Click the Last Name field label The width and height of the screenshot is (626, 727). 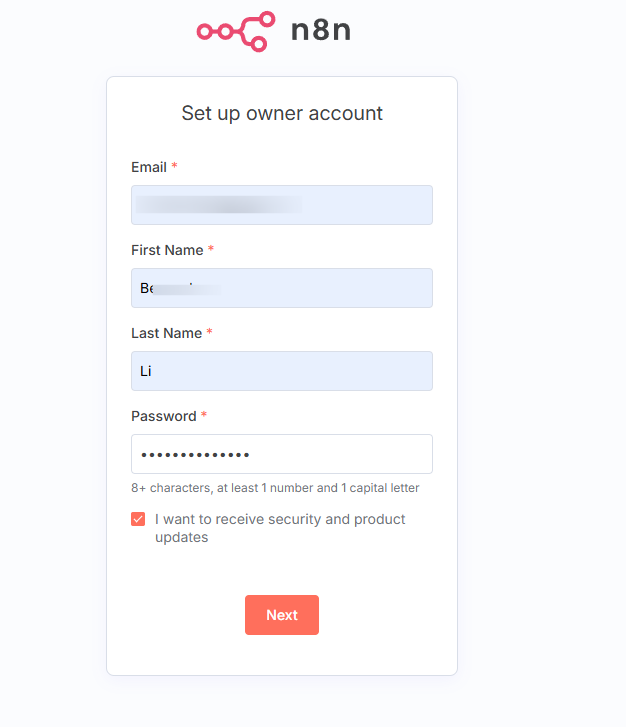pos(166,333)
